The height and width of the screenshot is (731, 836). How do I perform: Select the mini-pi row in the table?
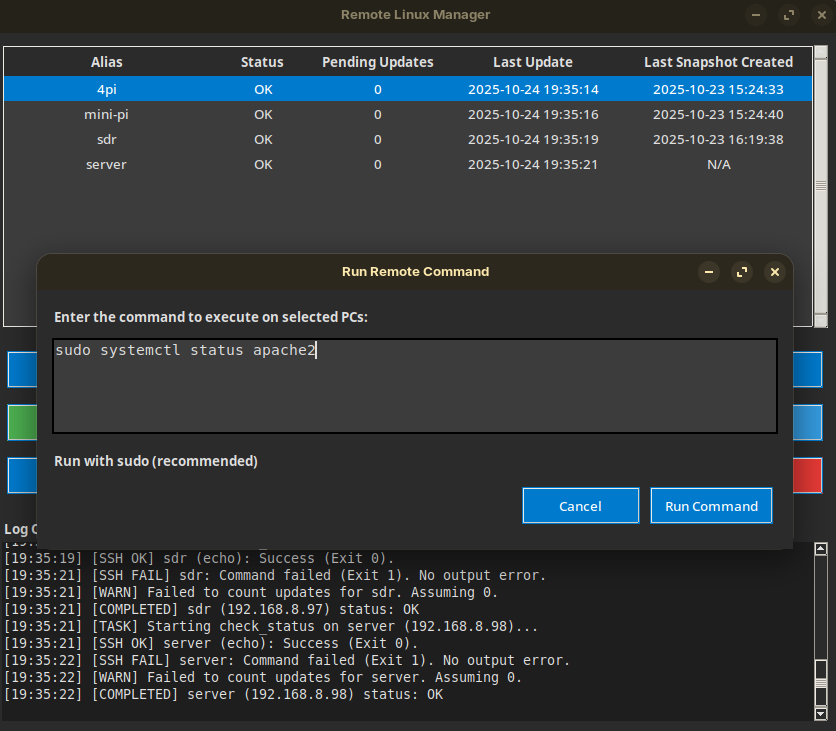pos(107,114)
